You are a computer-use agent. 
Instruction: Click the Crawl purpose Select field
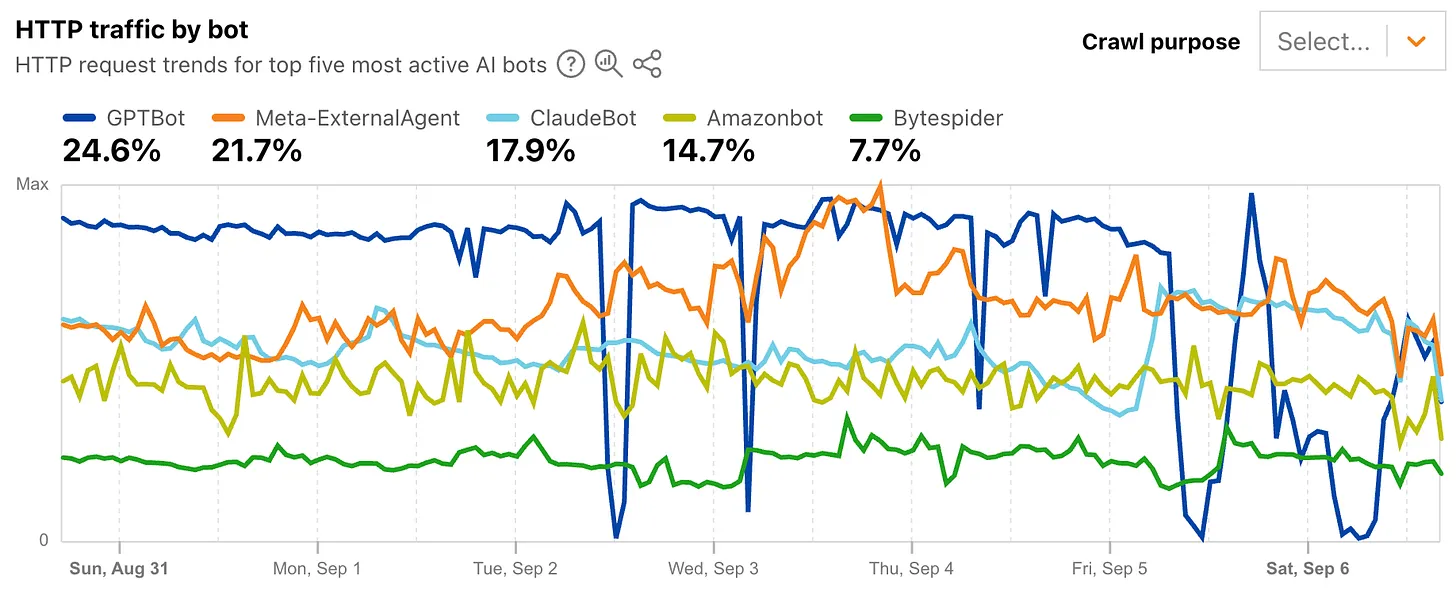[1323, 41]
